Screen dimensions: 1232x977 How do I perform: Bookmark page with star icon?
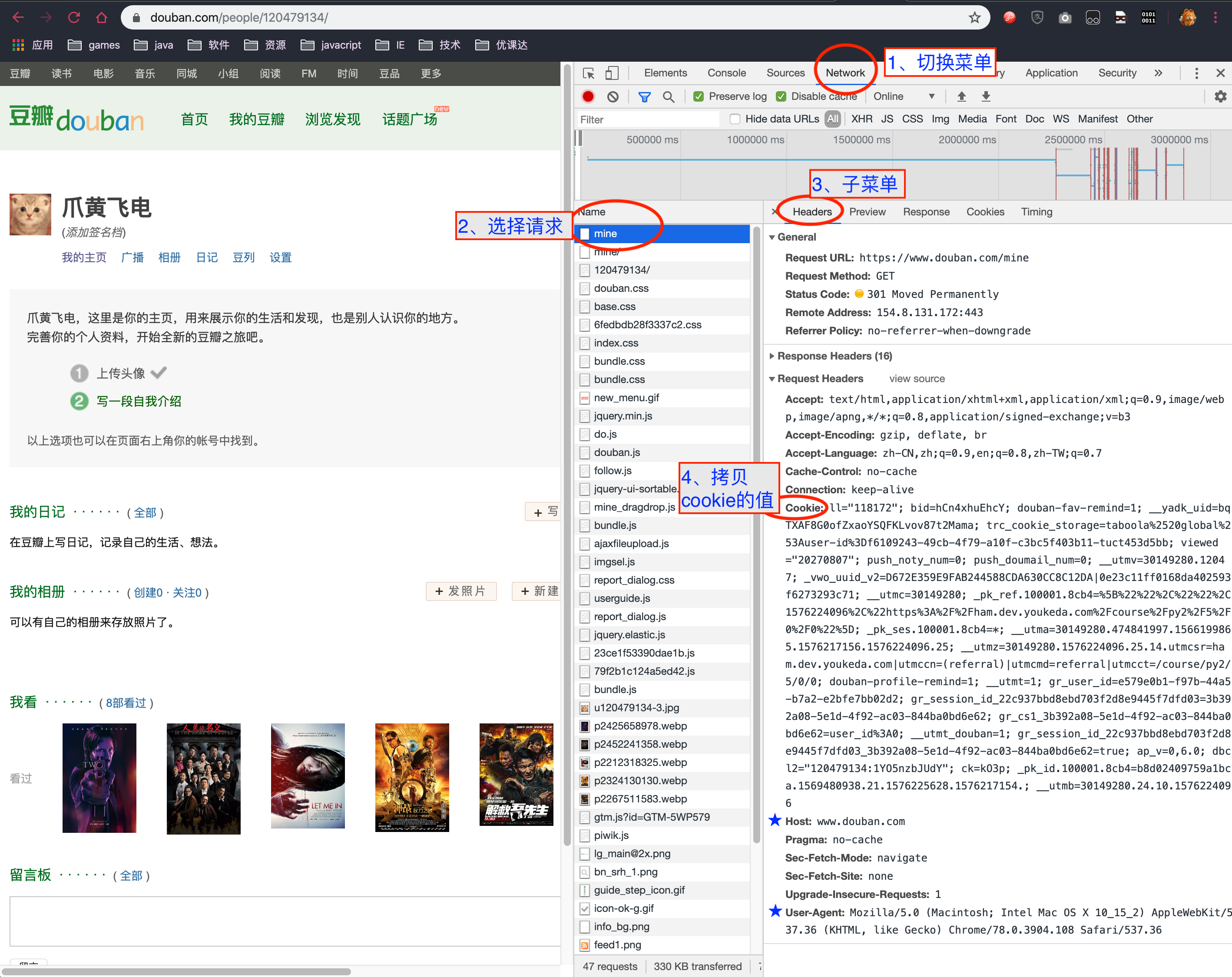point(975,18)
